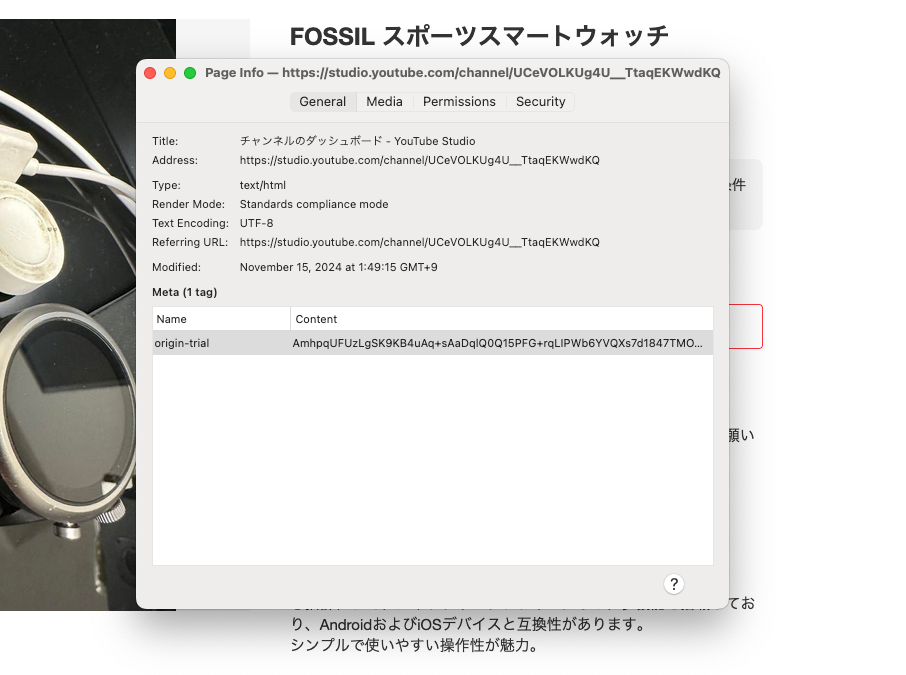Screen dimensions: 906x675
Task: Click the origin-trial content token text
Action: point(497,343)
